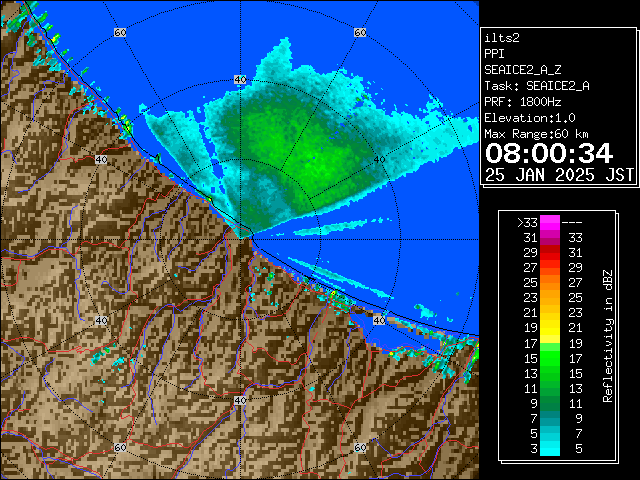640x480 pixels.
Task: Click the ">33" legend threshold label
Action: pyautogui.click(x=527, y=223)
